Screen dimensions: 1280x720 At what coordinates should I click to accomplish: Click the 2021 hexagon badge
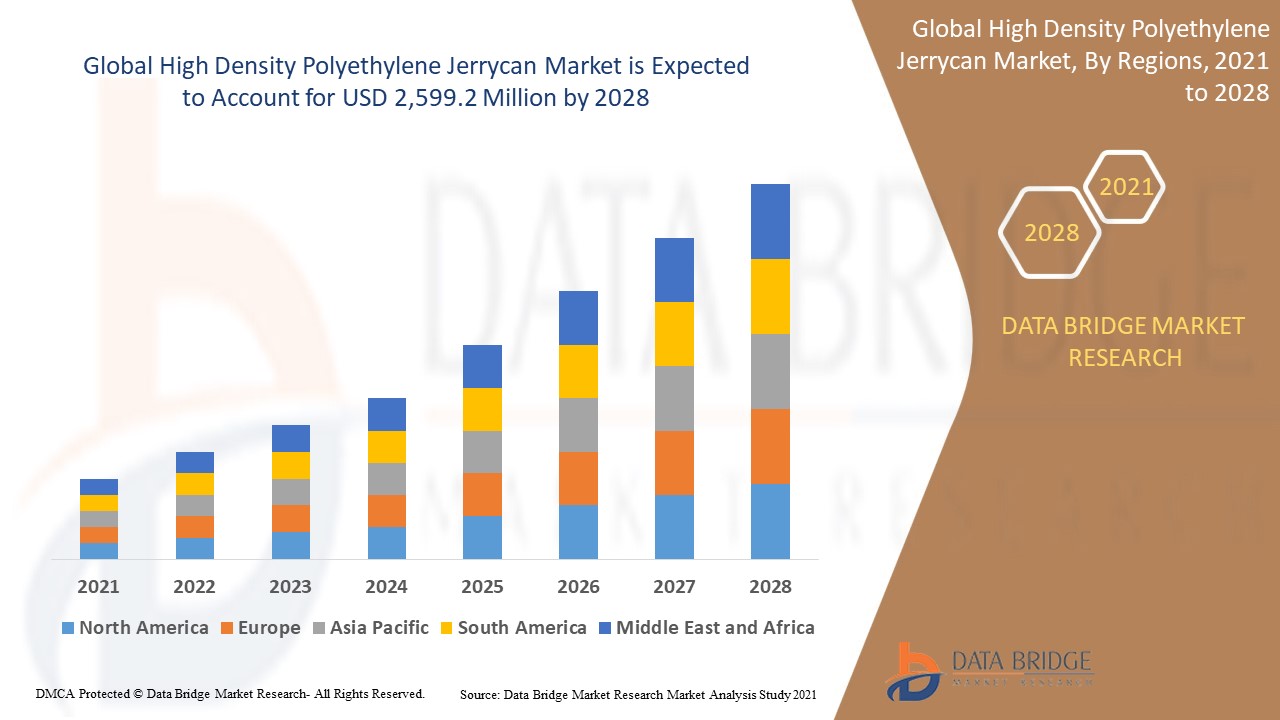pyautogui.click(x=1128, y=186)
